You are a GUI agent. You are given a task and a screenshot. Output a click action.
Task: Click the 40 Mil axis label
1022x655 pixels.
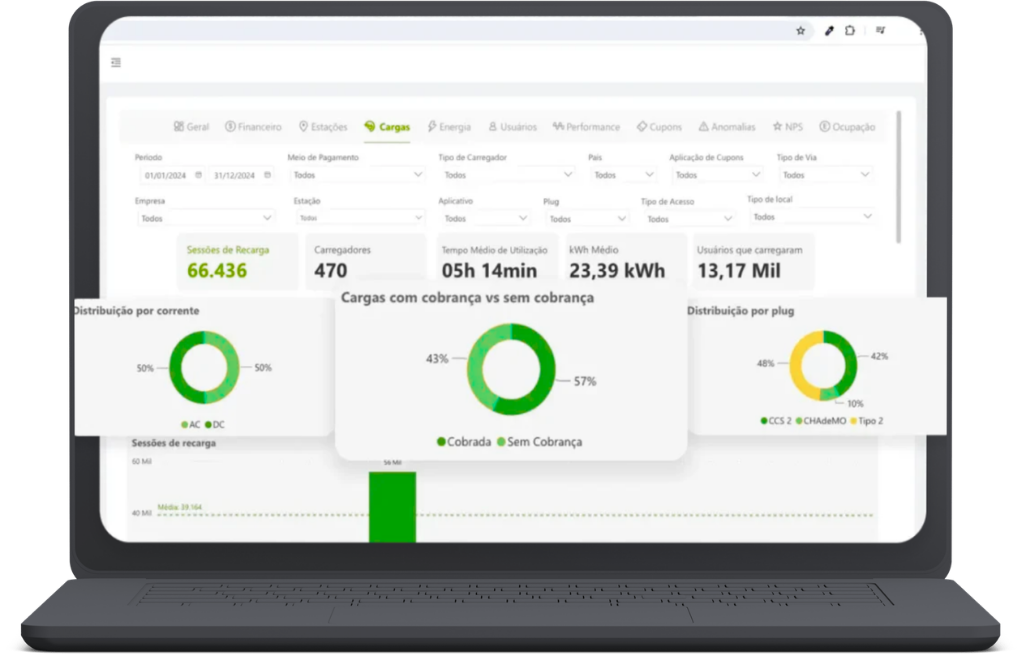(141, 514)
